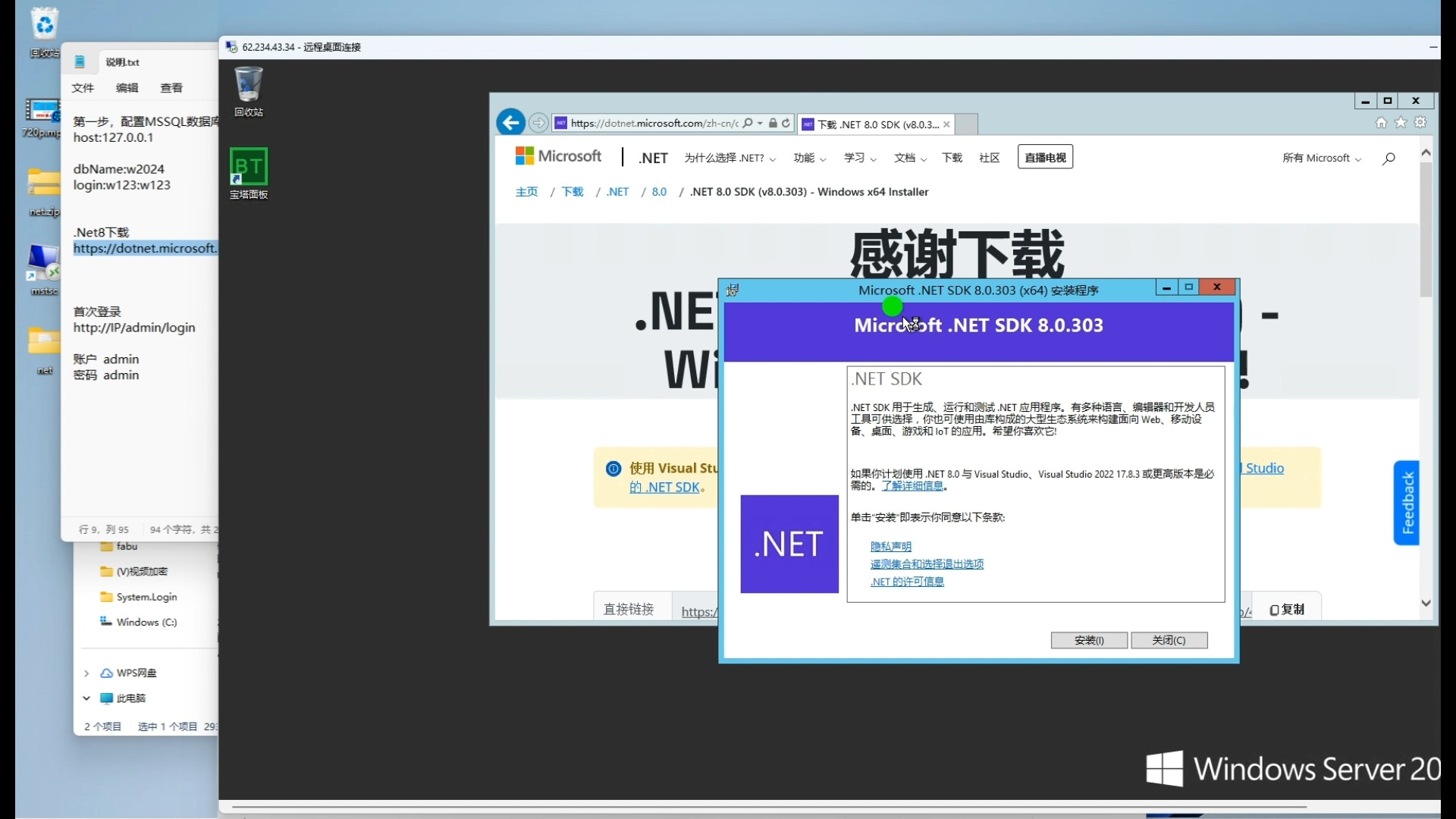This screenshot has height=819, width=1456.
Task: Click the search magnifier on Microsoft site
Action: point(1389,158)
